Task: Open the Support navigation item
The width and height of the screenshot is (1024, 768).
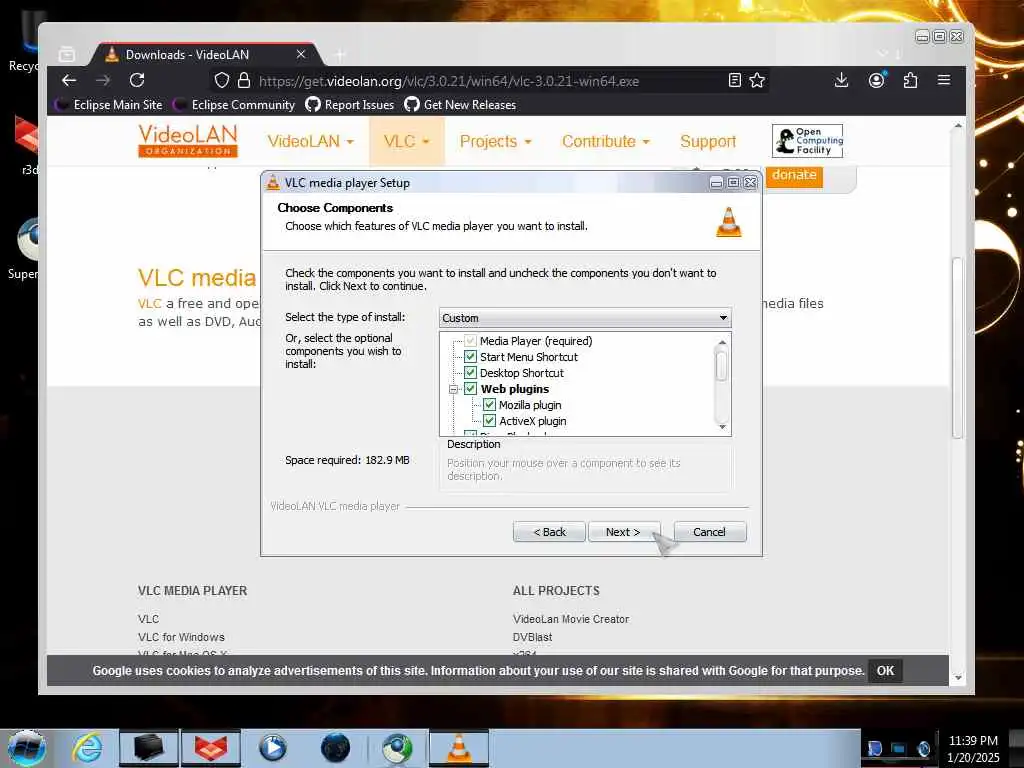Action: click(x=708, y=141)
